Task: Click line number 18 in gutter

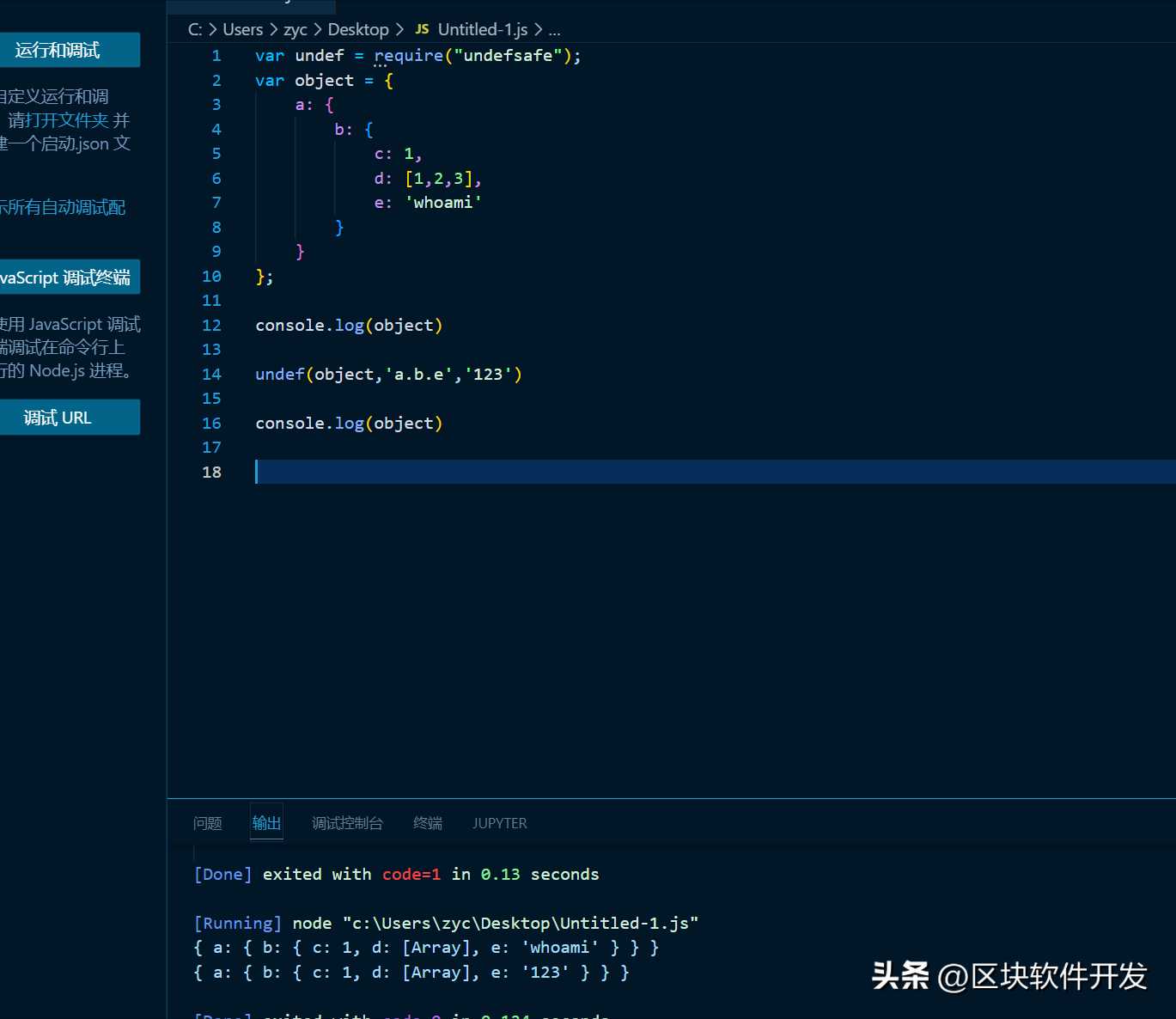Action: (211, 473)
